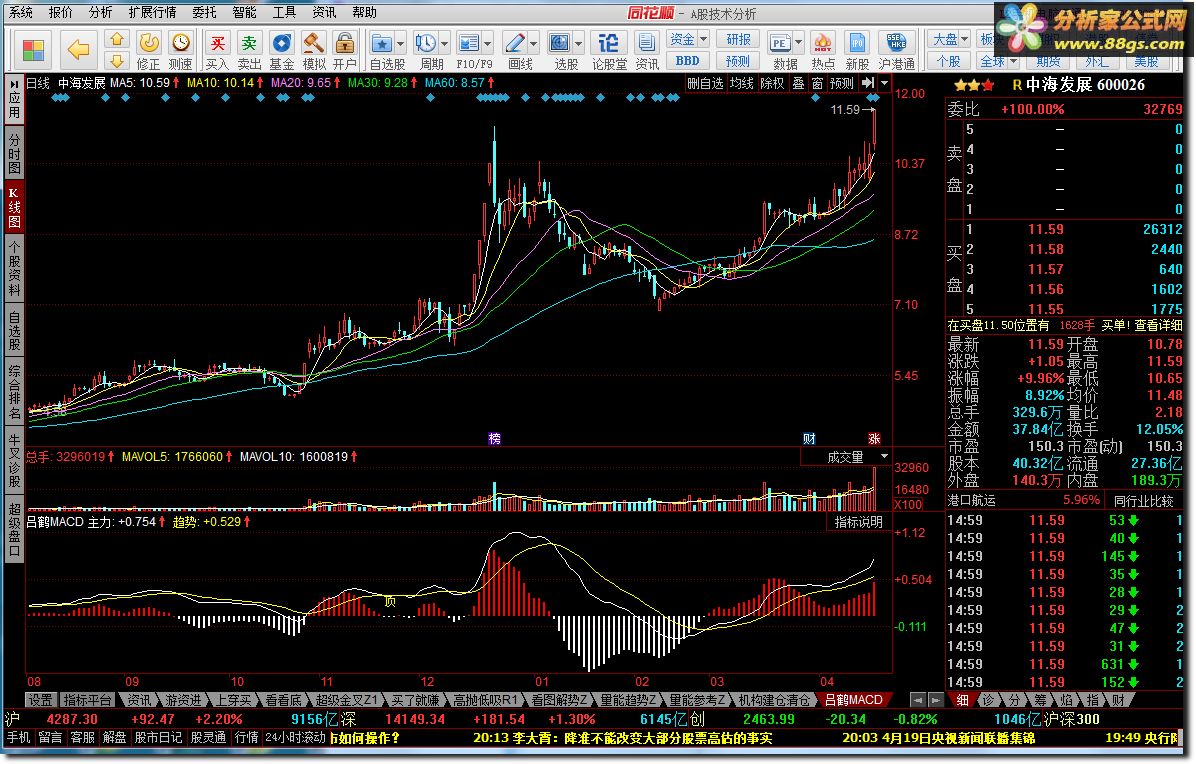Toggle the 叠 overlay button
This screenshot has width=1196, height=764.
[x=798, y=83]
